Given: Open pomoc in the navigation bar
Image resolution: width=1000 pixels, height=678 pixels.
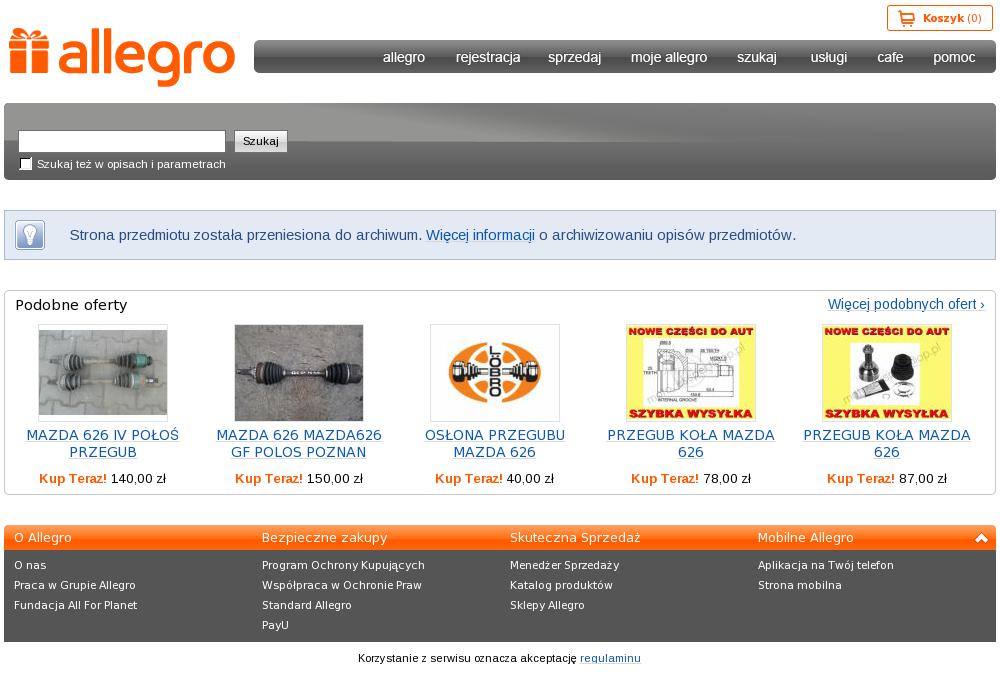Looking at the screenshot, I should 954,57.
